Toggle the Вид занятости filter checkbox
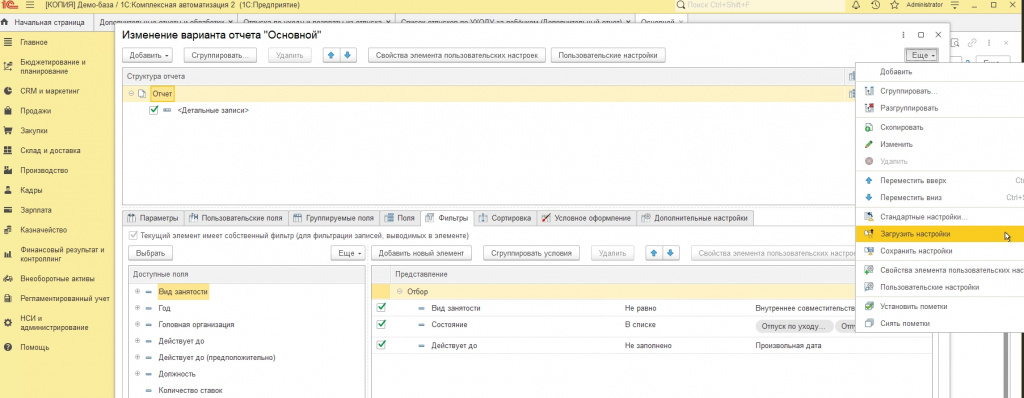This screenshot has height=398, width=1024. tap(381, 307)
